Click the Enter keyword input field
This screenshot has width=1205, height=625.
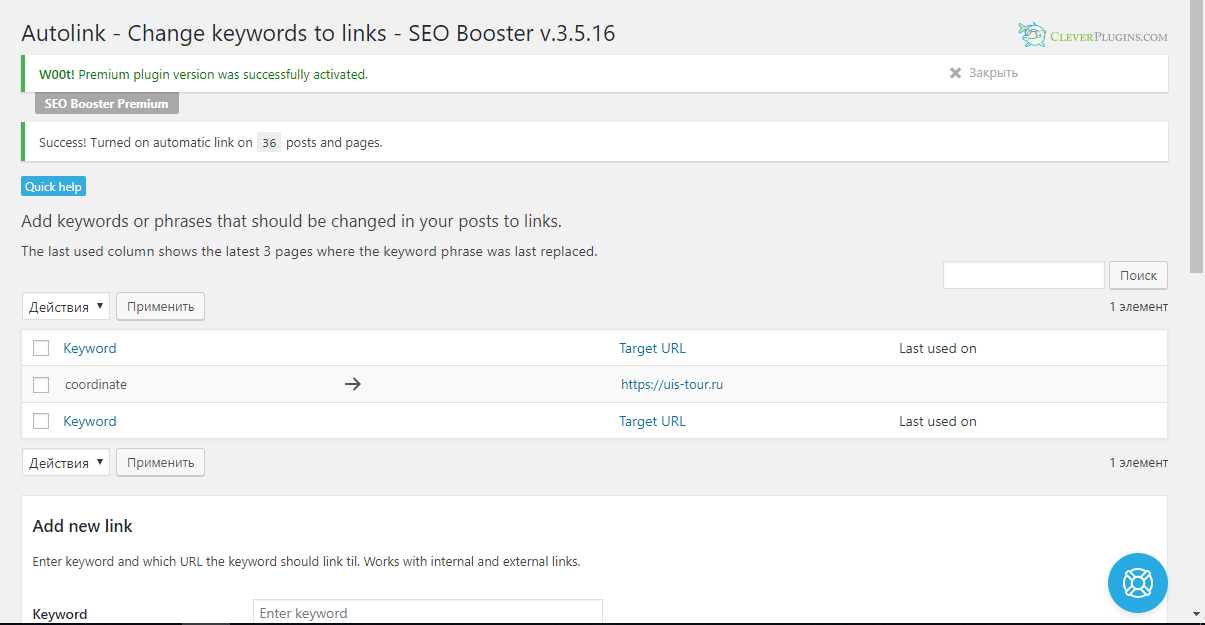(428, 612)
